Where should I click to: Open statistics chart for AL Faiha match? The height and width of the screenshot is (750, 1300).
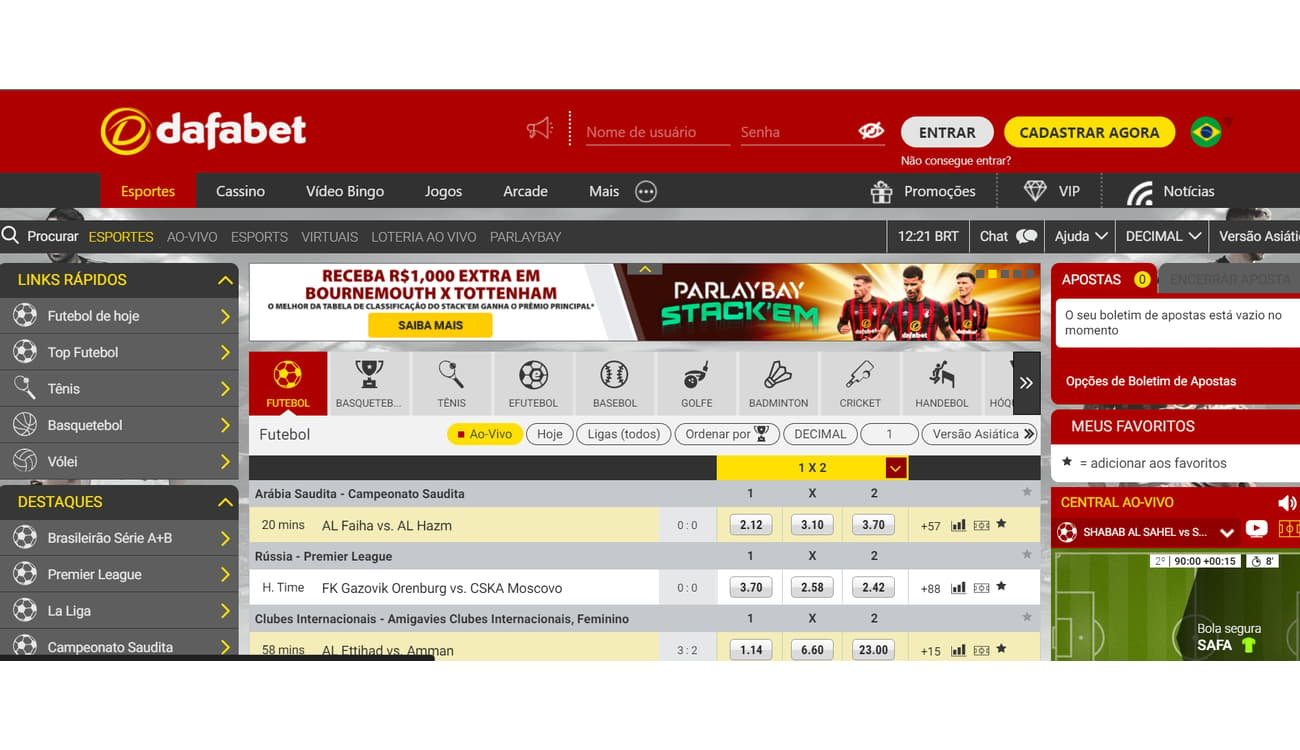coord(958,524)
